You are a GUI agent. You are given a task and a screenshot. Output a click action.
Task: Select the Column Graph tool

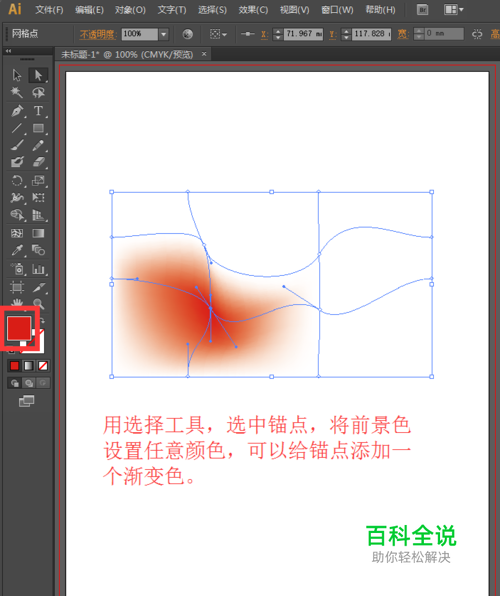[x=38, y=269]
